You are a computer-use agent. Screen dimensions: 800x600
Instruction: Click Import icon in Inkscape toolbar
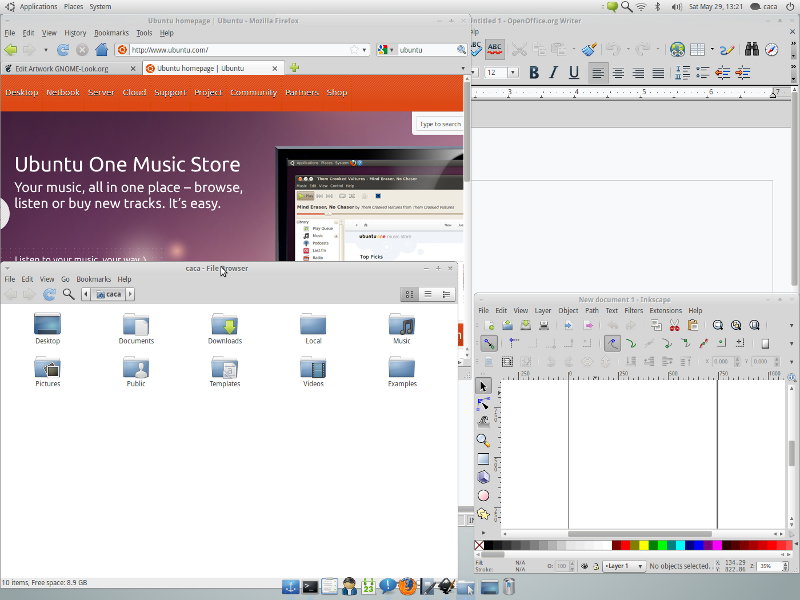coord(568,326)
